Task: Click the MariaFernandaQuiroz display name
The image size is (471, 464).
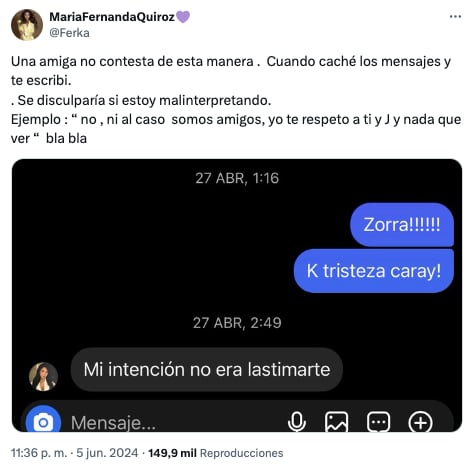Action: click(112, 17)
